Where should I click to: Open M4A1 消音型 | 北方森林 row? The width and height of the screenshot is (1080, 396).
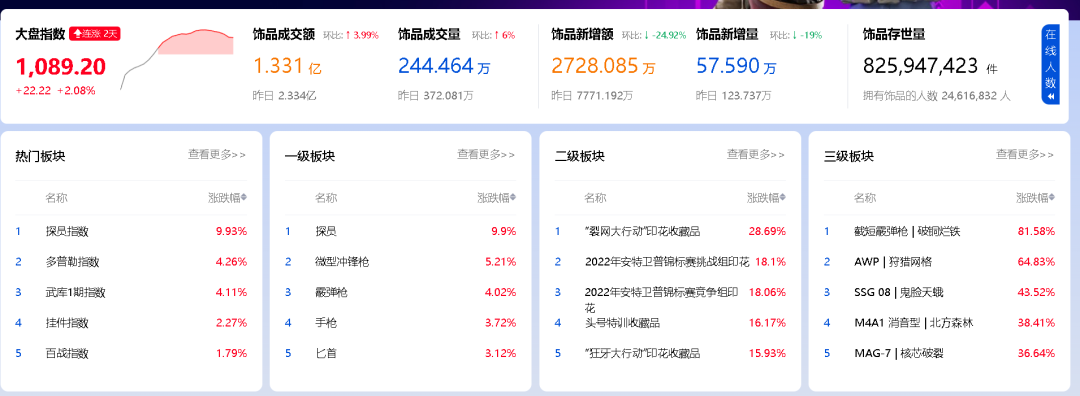(x=939, y=322)
